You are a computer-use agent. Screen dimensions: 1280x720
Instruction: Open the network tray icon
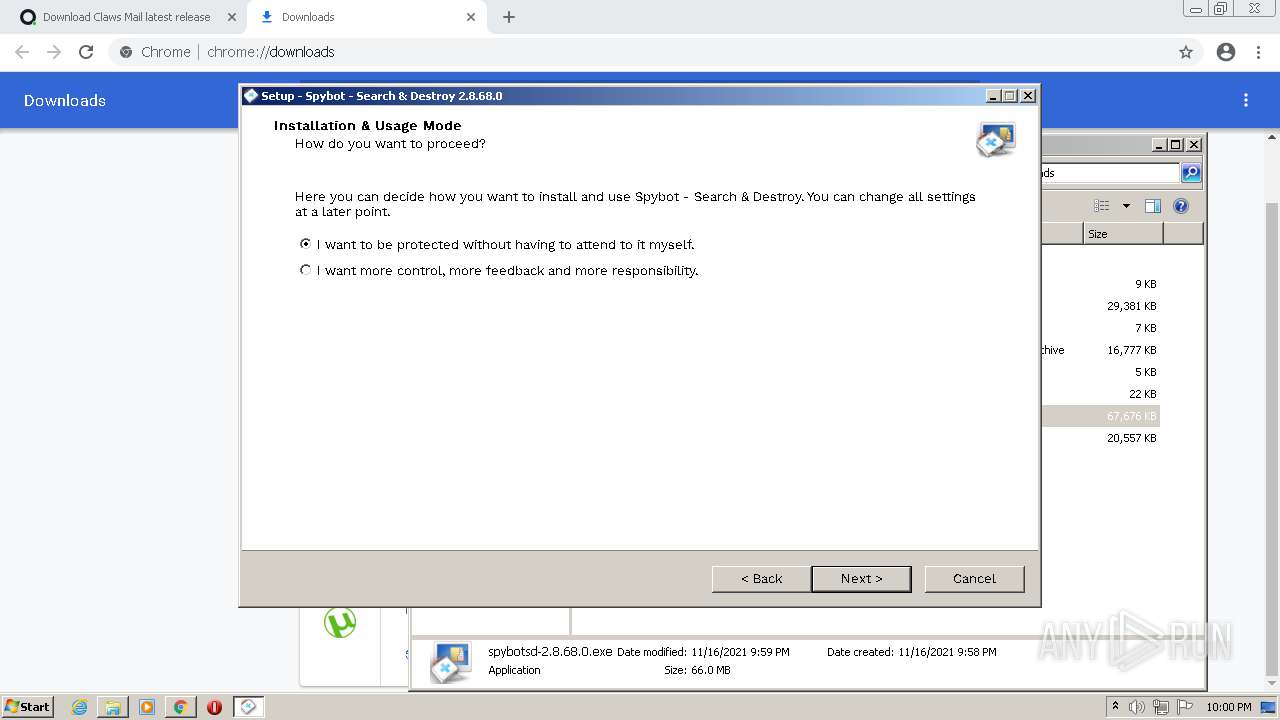tap(1161, 707)
